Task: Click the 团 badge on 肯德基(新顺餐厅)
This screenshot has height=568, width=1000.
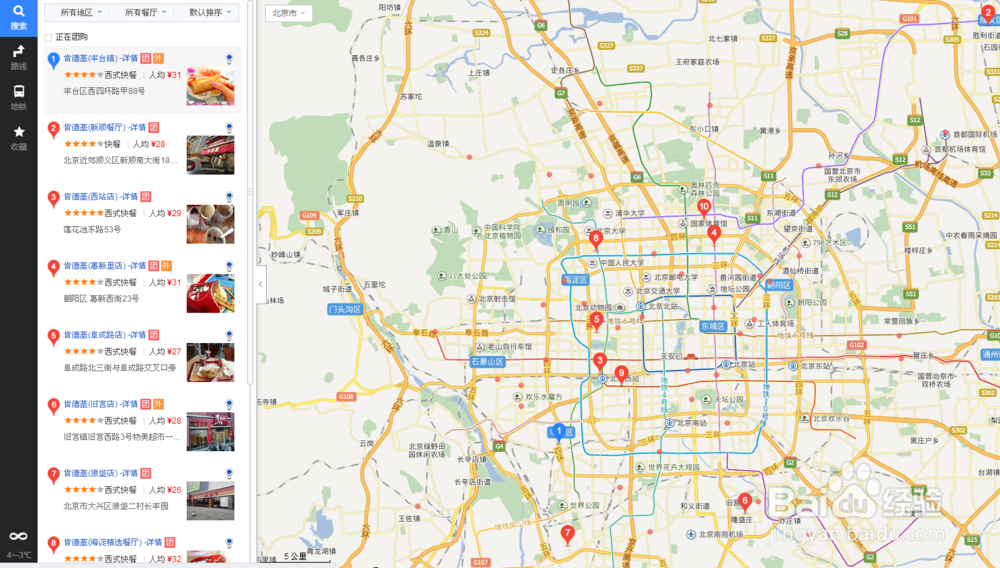Action: pyautogui.click(x=154, y=127)
